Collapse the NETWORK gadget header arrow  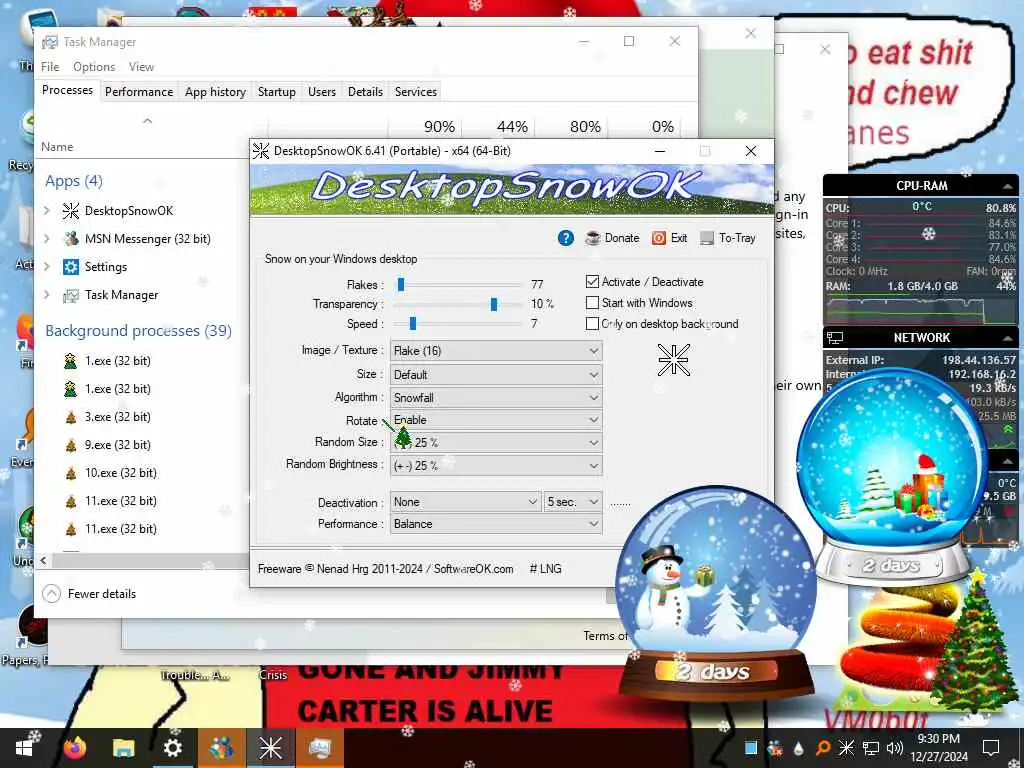1008,338
